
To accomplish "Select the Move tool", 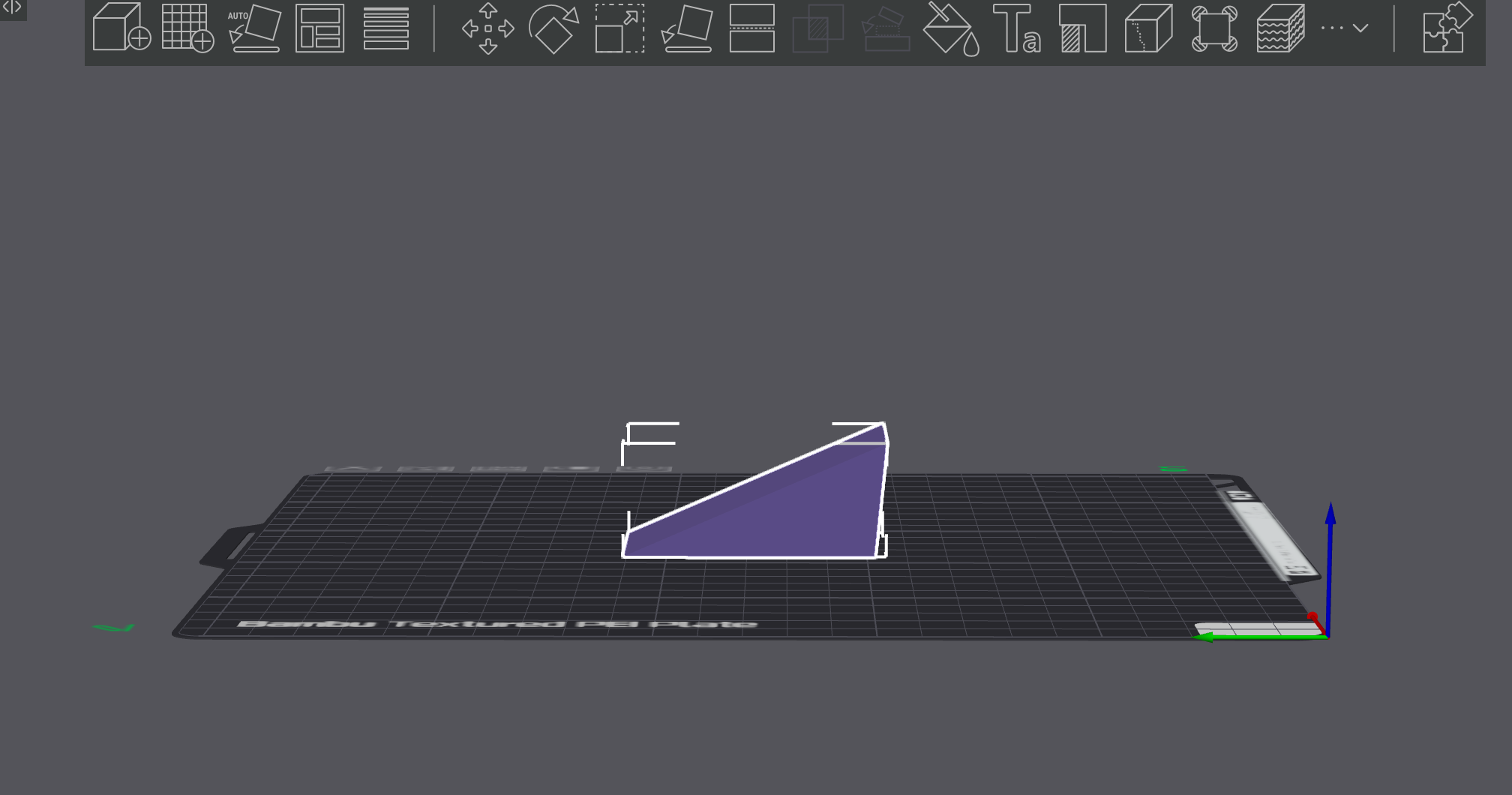I will pos(488,28).
